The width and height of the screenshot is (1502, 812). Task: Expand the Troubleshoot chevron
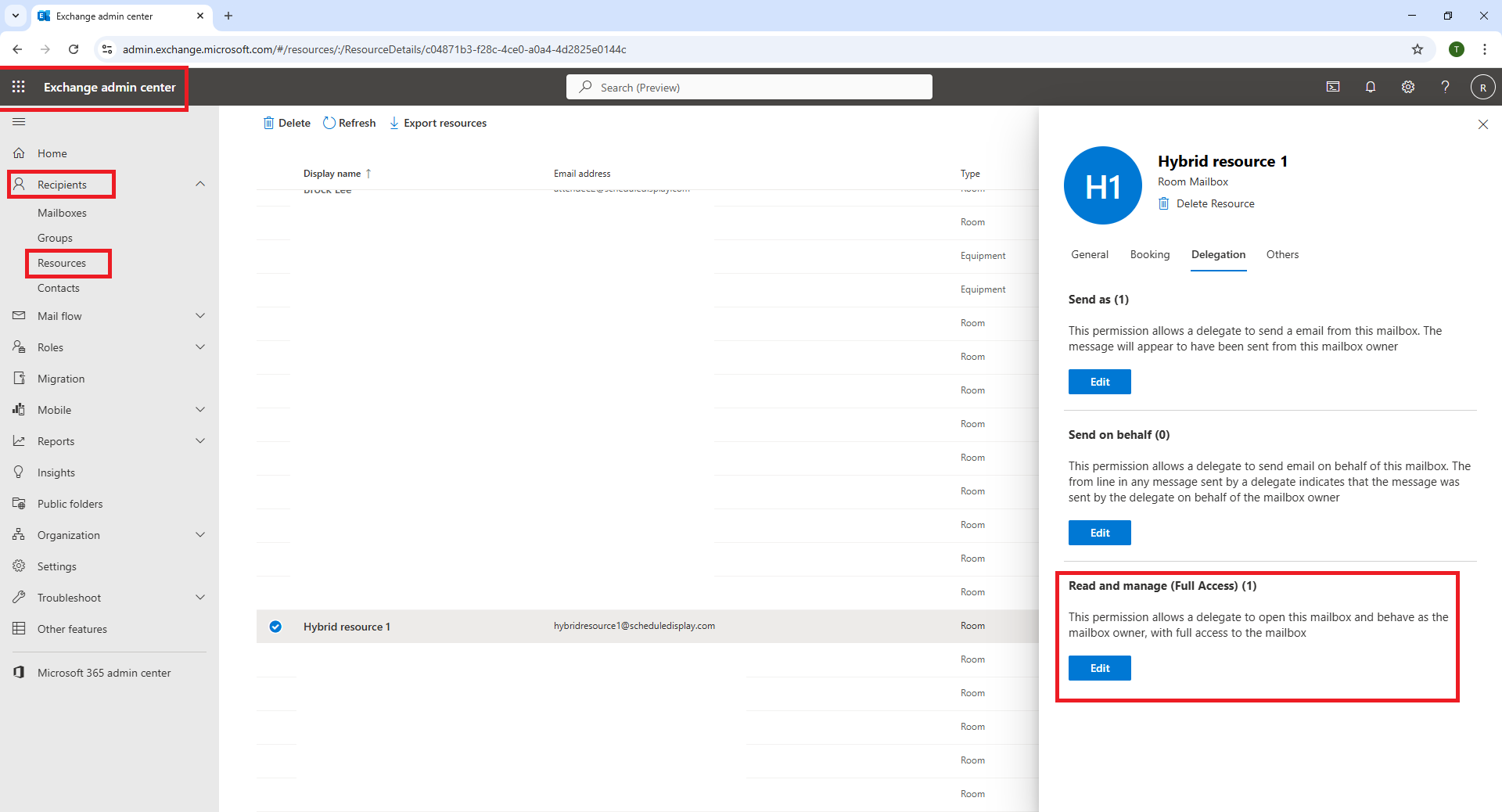click(200, 598)
